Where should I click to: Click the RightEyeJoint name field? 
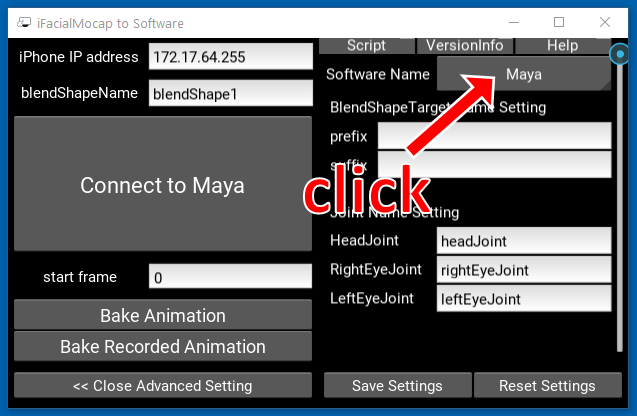pyautogui.click(x=524, y=269)
